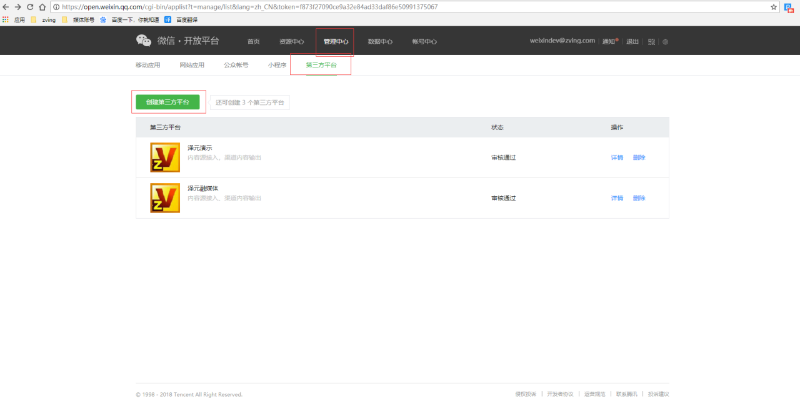Open the 管理中心 menu
800x413 pixels.
pyautogui.click(x=335, y=42)
